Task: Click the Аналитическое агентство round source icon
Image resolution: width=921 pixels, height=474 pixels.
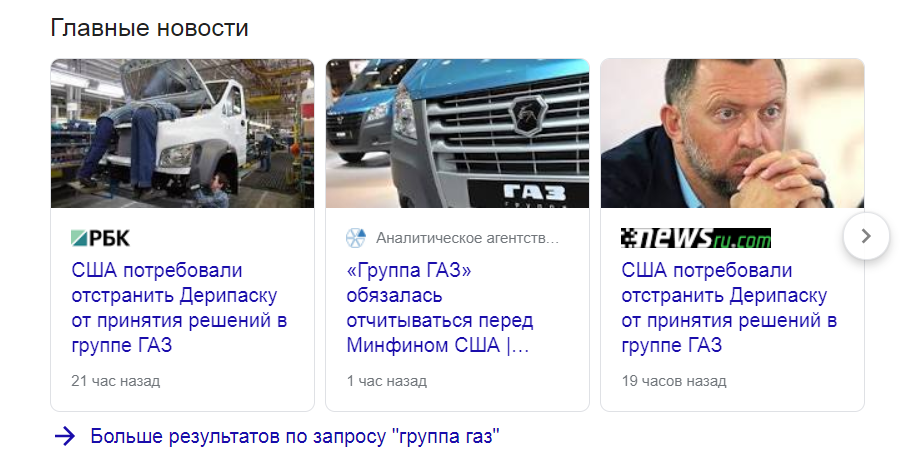Action: 356,238
